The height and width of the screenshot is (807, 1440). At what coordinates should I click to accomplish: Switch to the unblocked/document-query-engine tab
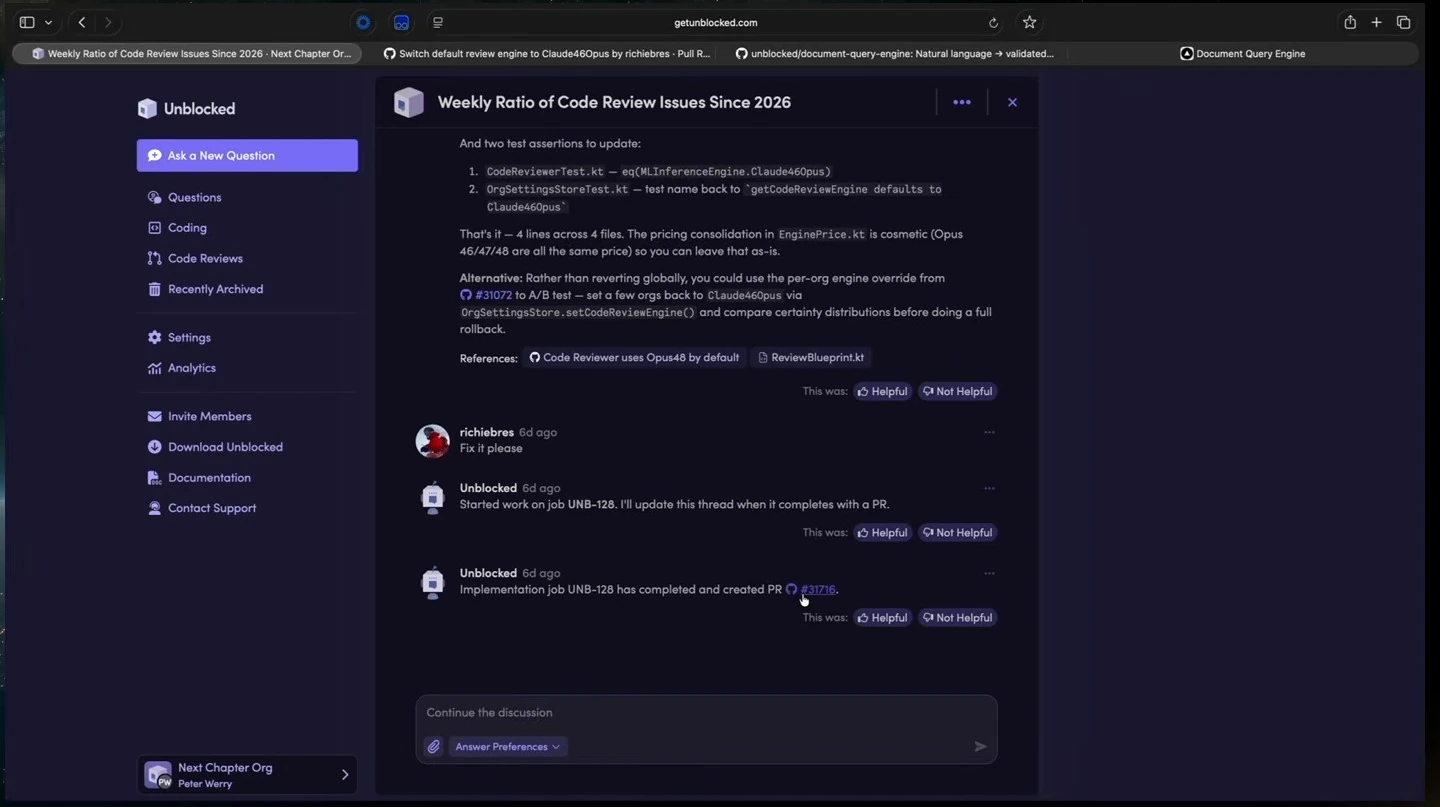[x=894, y=54]
